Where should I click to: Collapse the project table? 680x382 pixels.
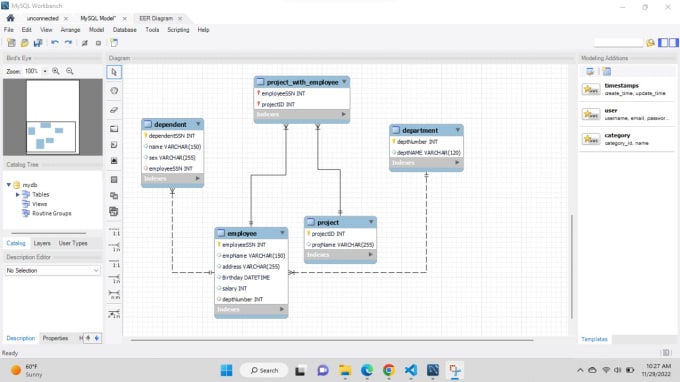[371, 222]
